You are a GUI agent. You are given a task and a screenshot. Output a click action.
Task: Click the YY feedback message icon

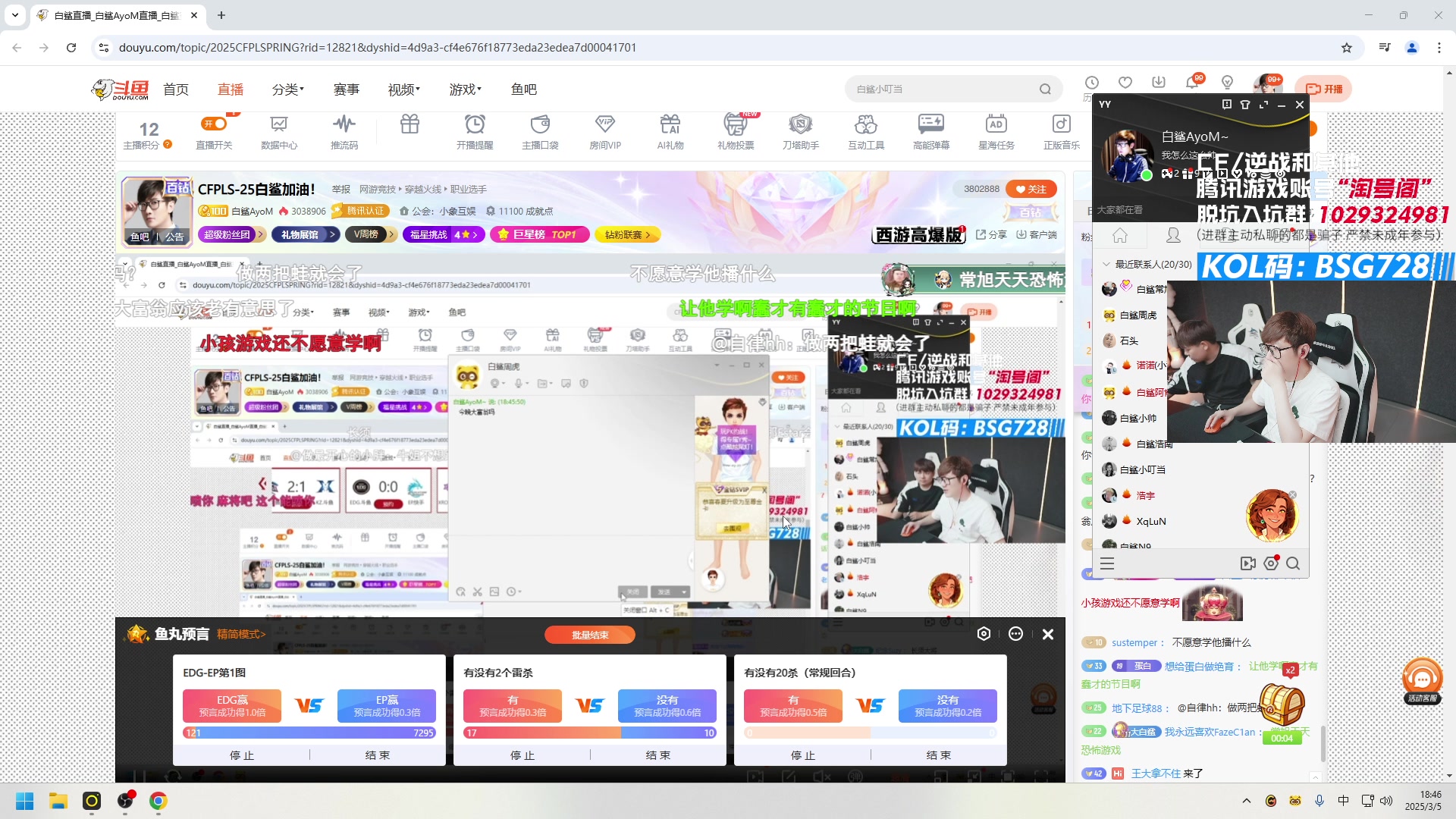(1227, 105)
